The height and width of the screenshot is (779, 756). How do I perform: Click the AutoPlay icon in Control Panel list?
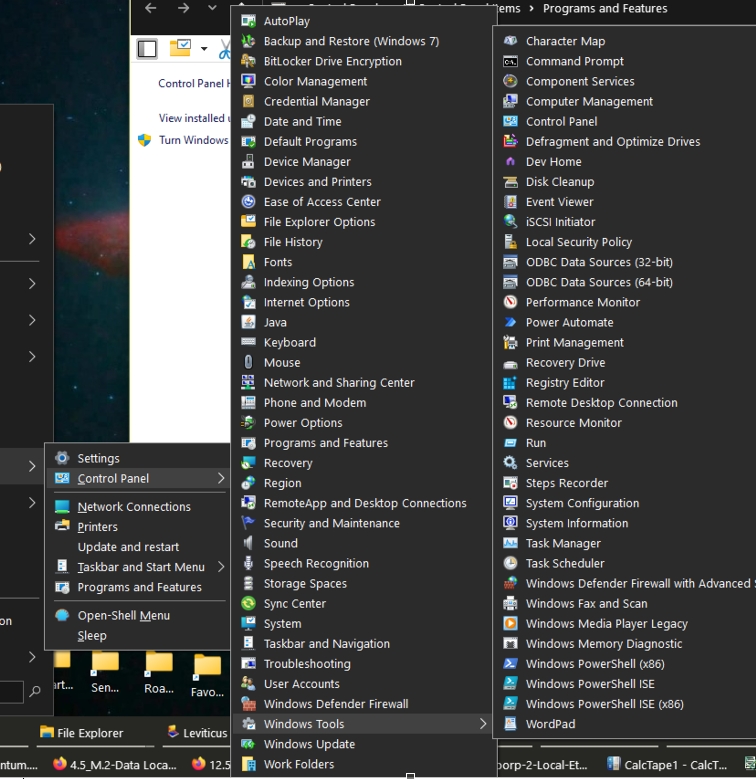tap(248, 21)
